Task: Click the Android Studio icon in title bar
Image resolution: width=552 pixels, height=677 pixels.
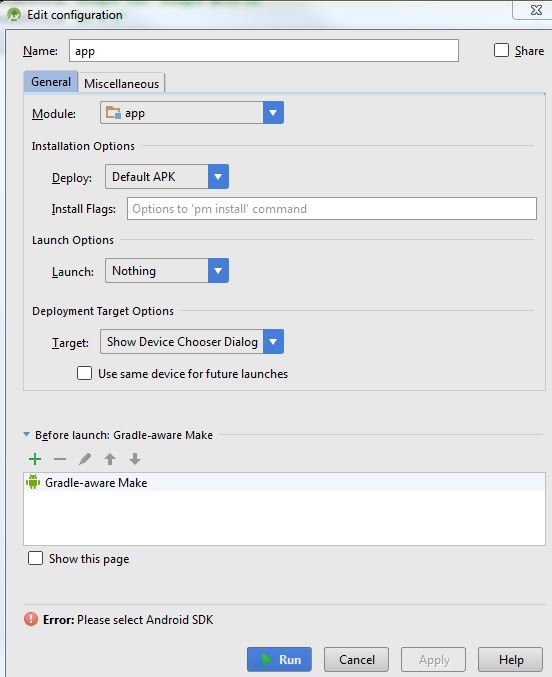Action: tap(14, 15)
